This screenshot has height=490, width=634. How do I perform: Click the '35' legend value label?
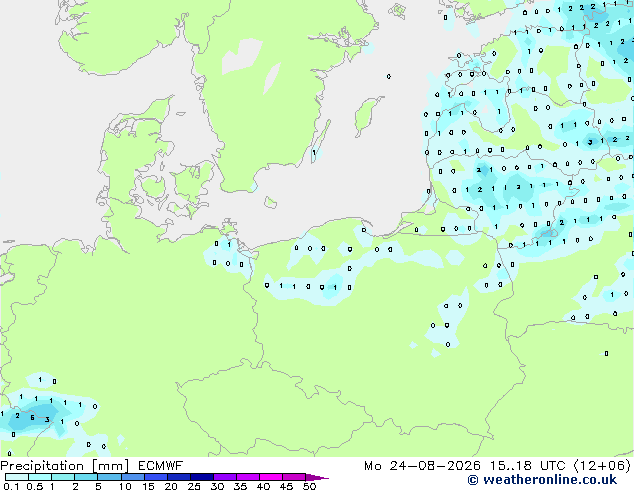(240, 486)
